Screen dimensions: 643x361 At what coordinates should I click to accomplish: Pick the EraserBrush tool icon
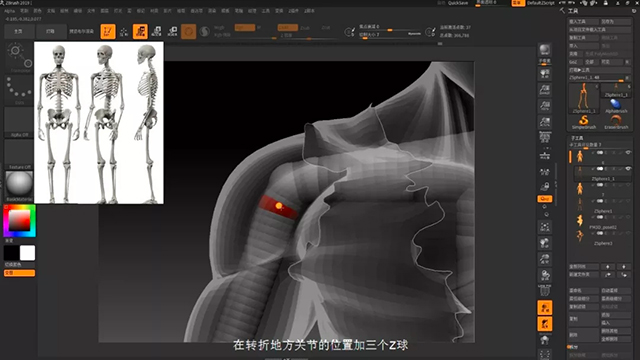pos(616,122)
